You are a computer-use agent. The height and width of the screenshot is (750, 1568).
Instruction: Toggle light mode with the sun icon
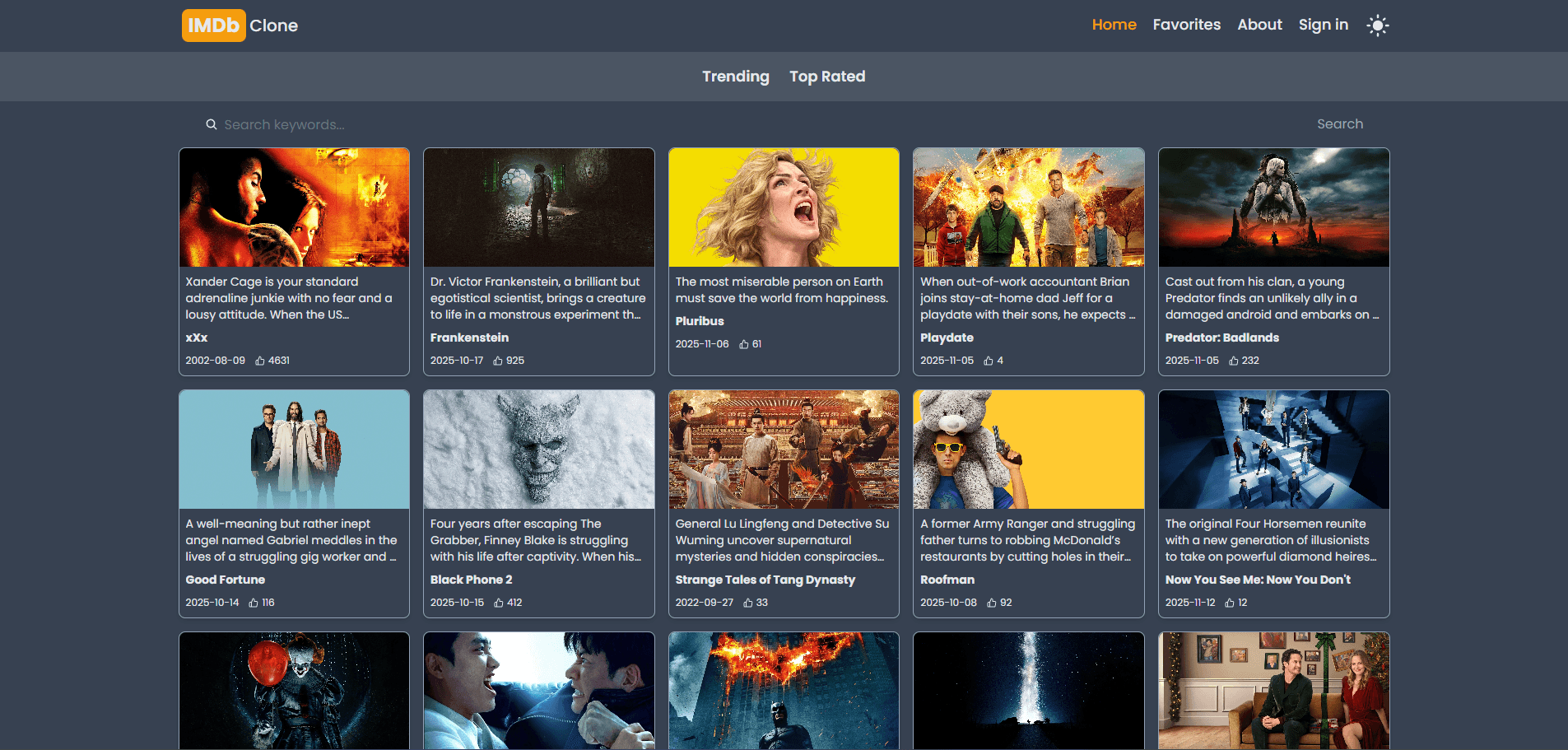pyautogui.click(x=1378, y=25)
